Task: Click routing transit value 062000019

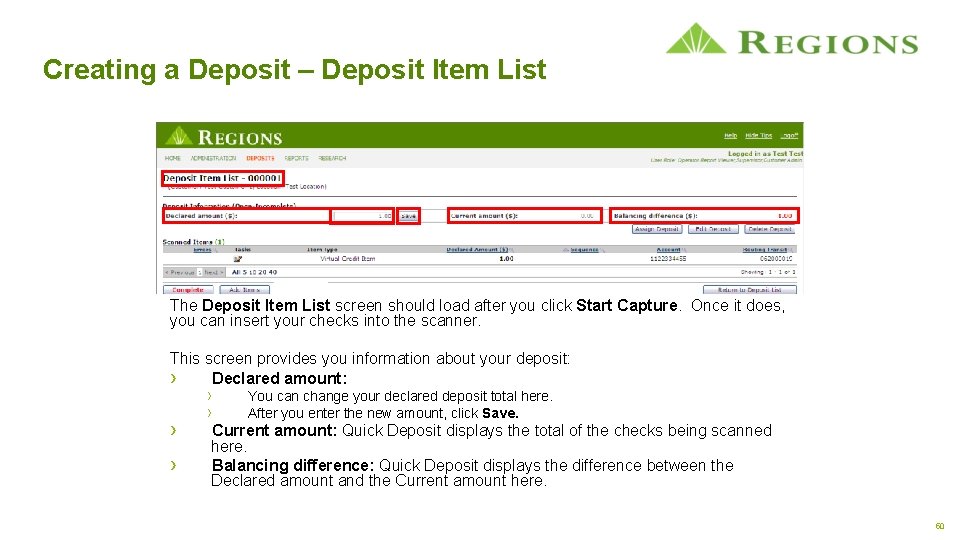Action: point(776,259)
